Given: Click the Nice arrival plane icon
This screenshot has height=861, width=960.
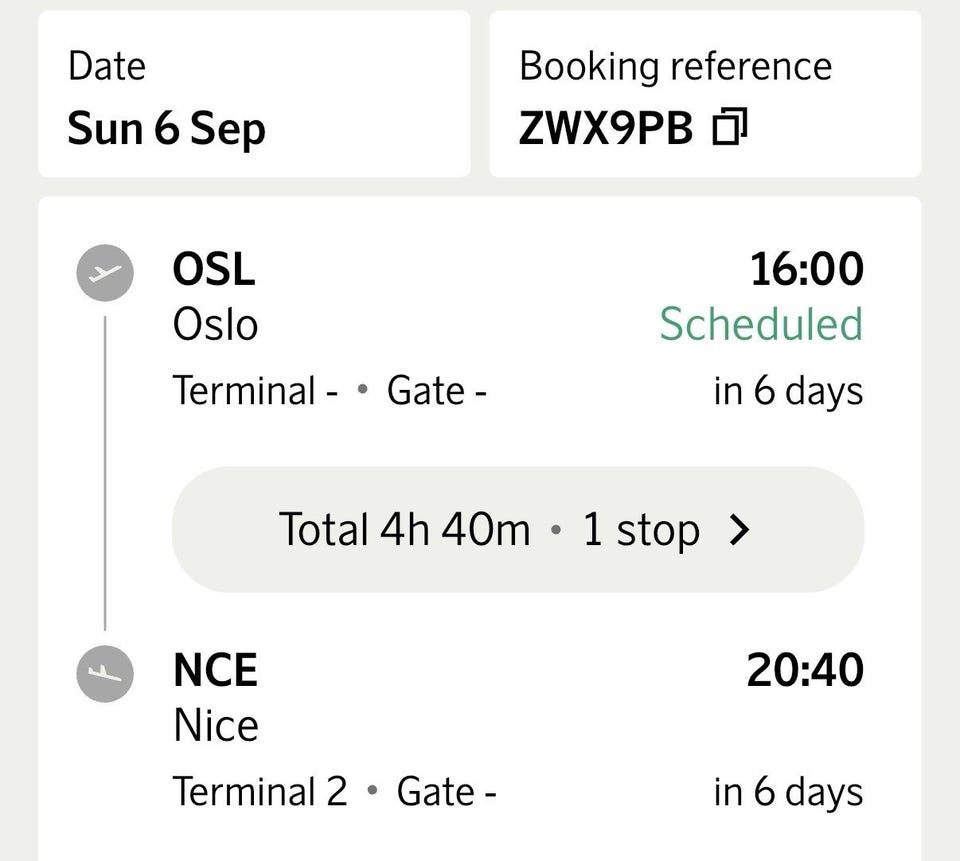Looking at the screenshot, I should [x=105, y=673].
